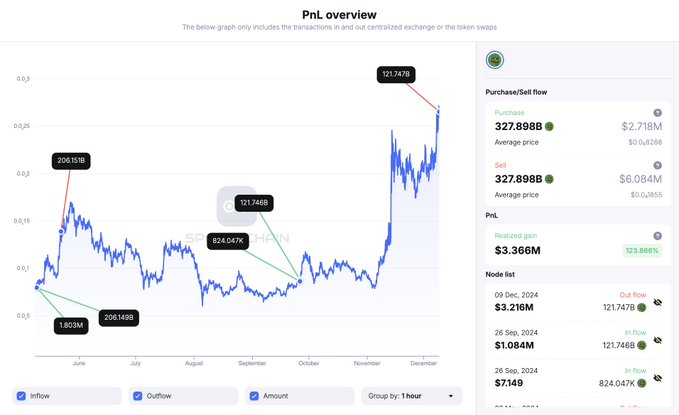Hide the $1.084M inflow node
Image resolution: width=679 pixels, height=415 pixels.
coord(658,340)
